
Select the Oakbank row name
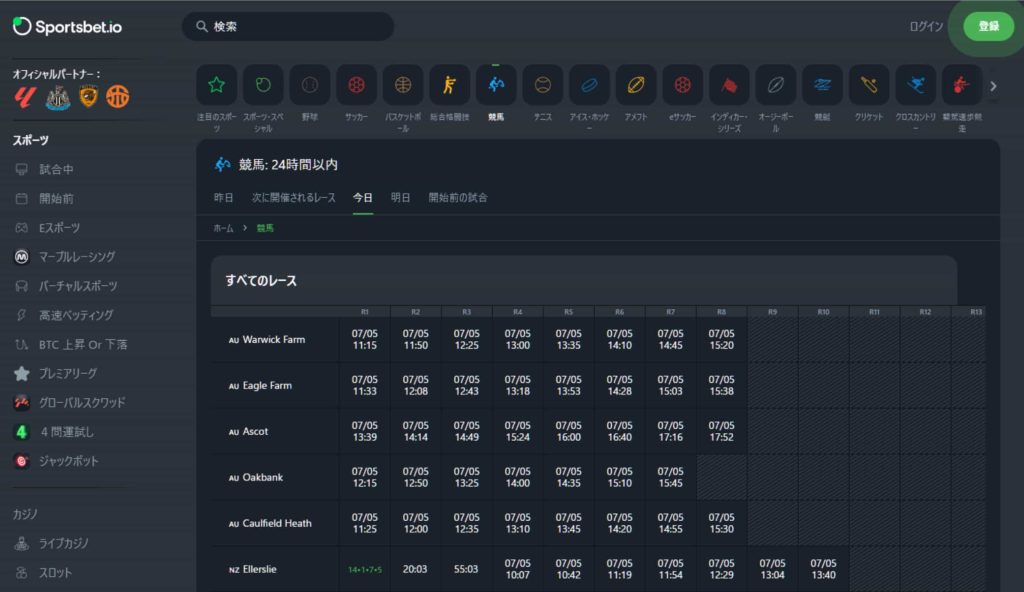pos(263,477)
